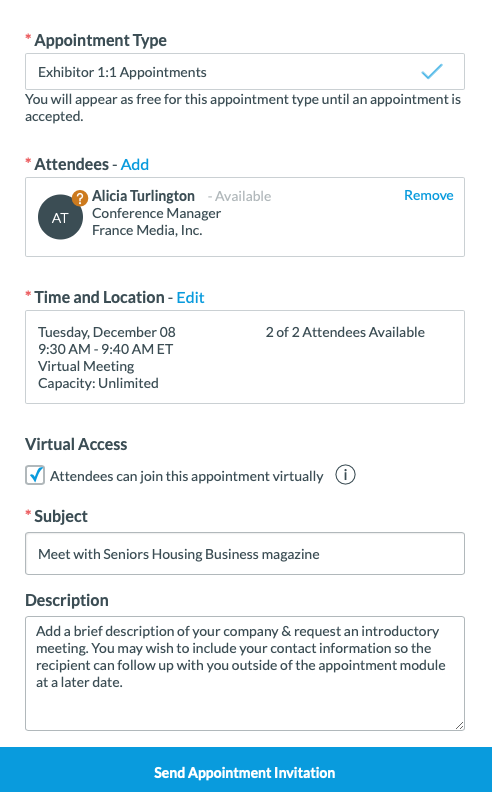Click Add next to Attendees
Viewport: 492px width, 792px height.
[134, 165]
